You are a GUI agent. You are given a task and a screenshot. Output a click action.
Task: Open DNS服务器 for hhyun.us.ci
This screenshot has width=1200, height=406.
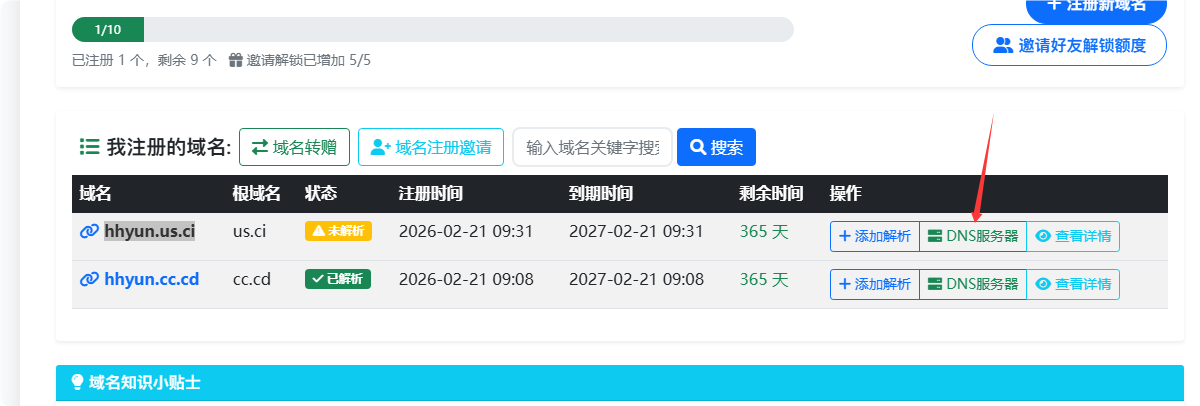(973, 237)
